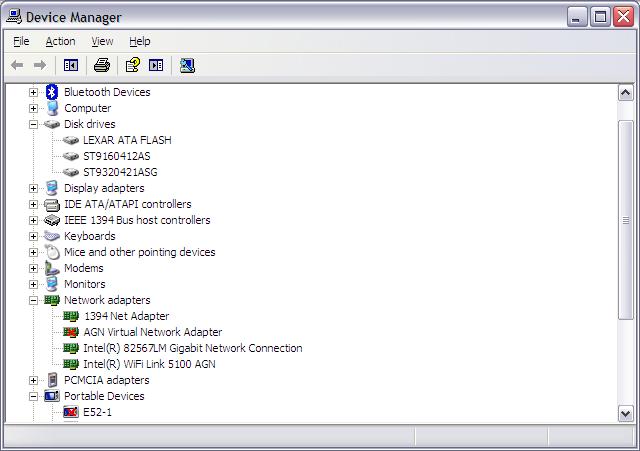Select AGN Virtual Network Adapter text

pyautogui.click(x=153, y=332)
